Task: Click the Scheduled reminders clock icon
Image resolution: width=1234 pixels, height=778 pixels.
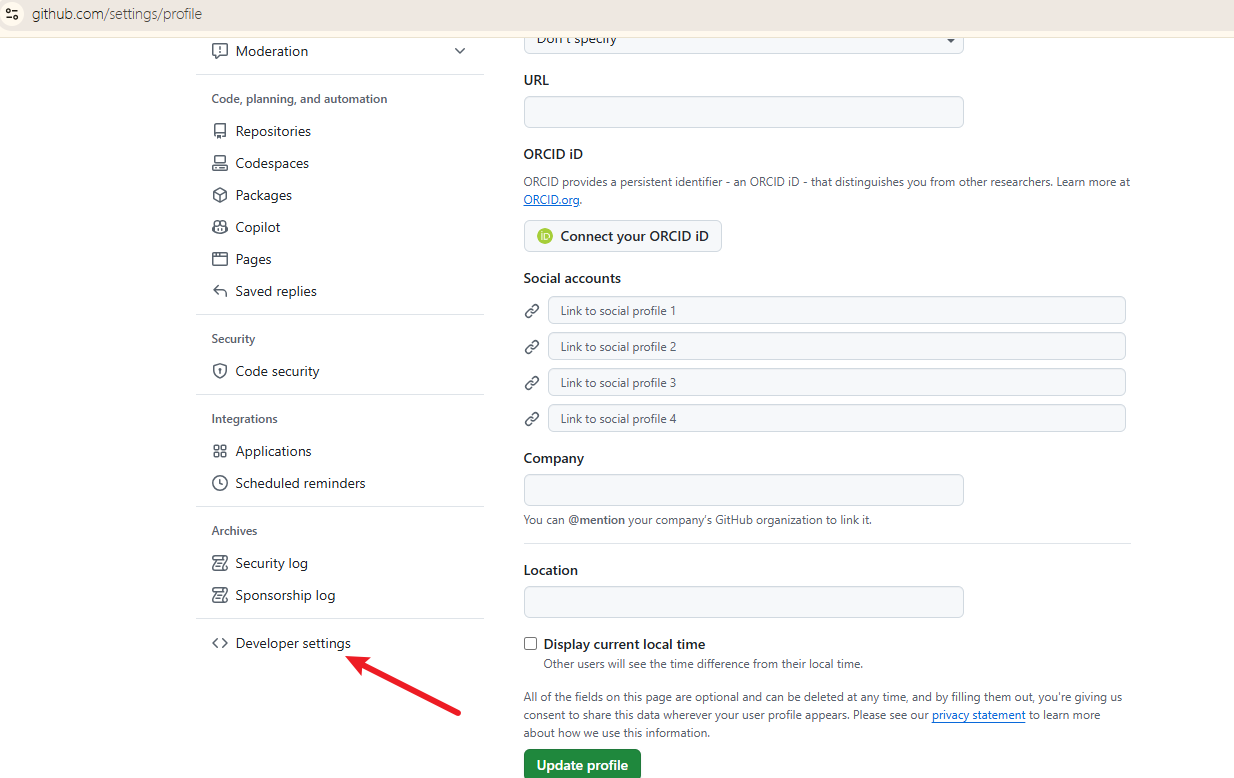Action: click(x=220, y=483)
